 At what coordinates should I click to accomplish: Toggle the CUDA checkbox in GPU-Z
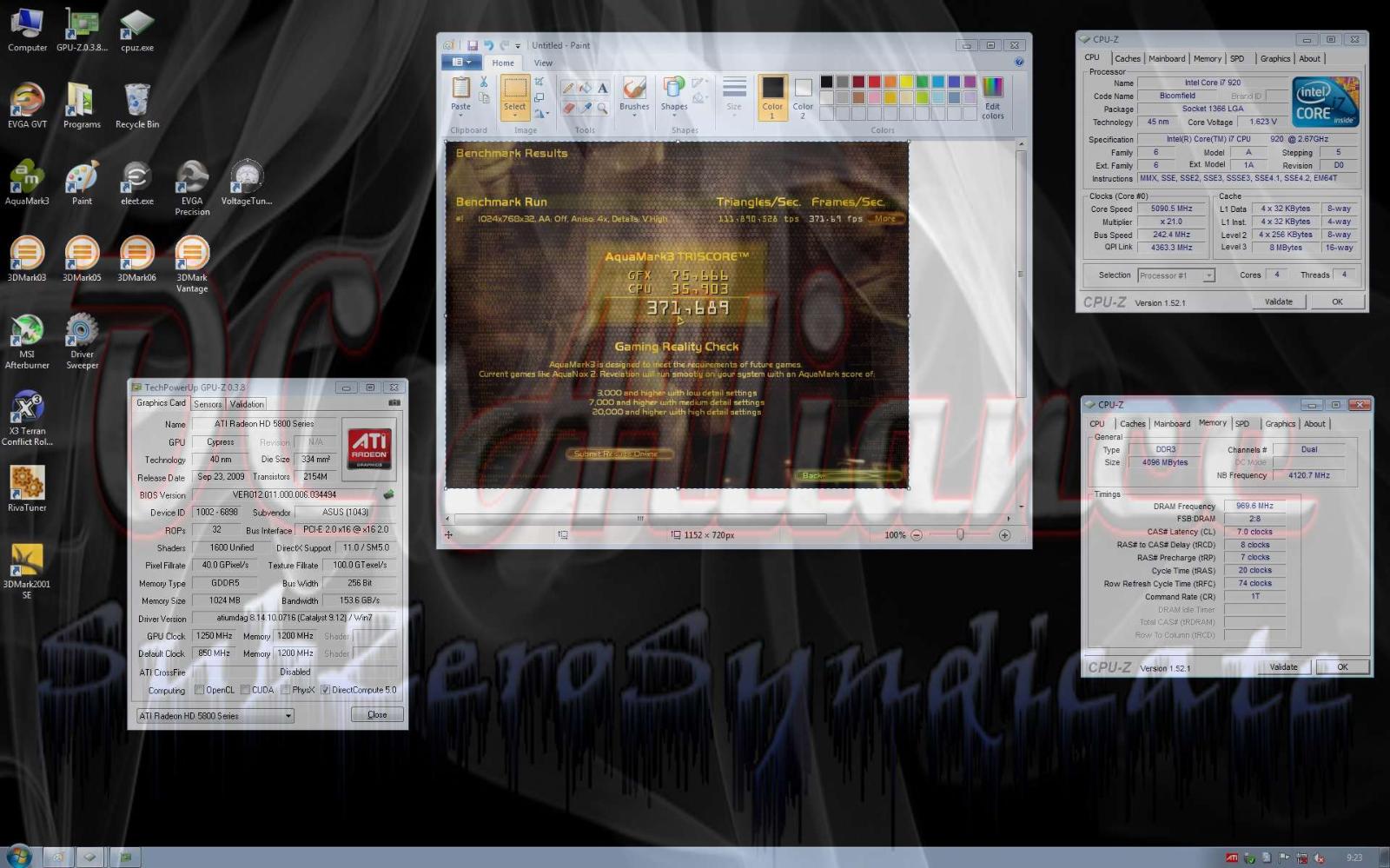[245, 690]
